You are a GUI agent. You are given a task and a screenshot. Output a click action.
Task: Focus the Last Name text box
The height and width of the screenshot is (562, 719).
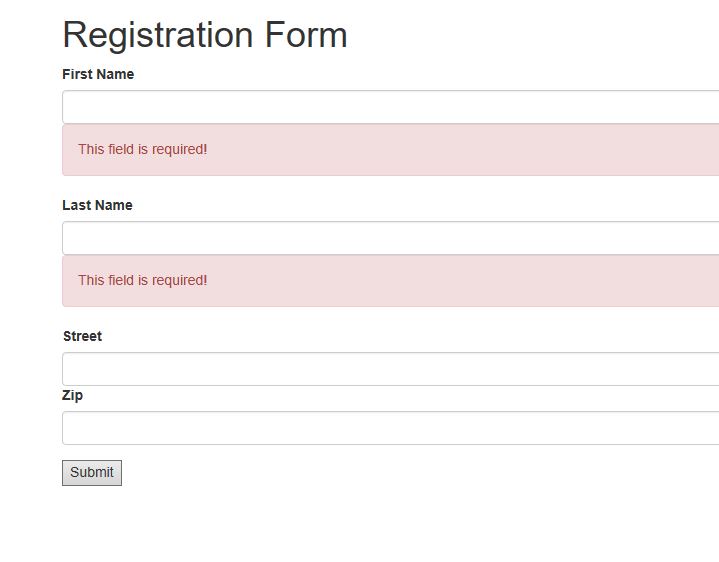(390, 238)
